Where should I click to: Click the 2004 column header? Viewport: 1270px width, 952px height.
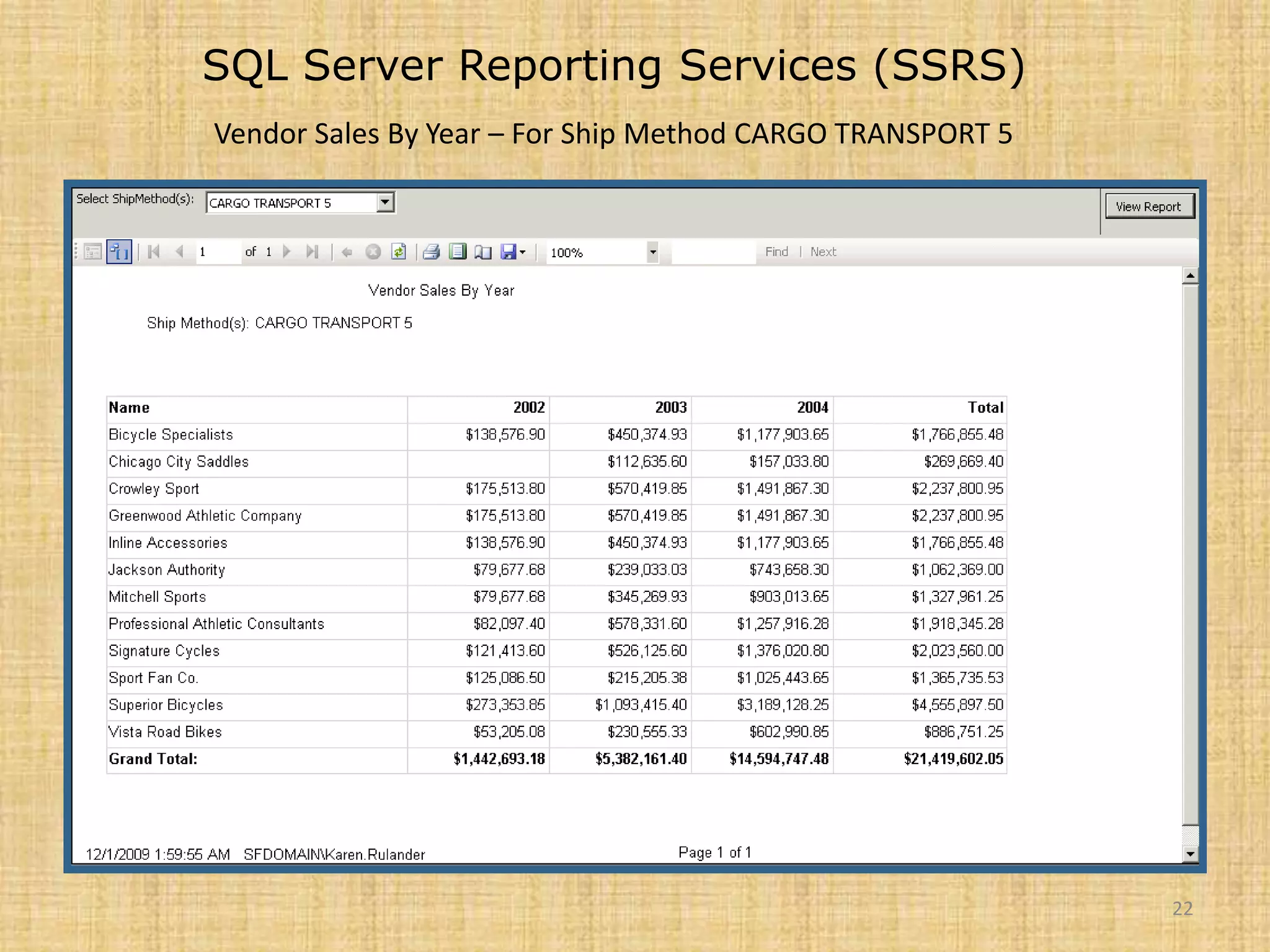[x=812, y=408]
